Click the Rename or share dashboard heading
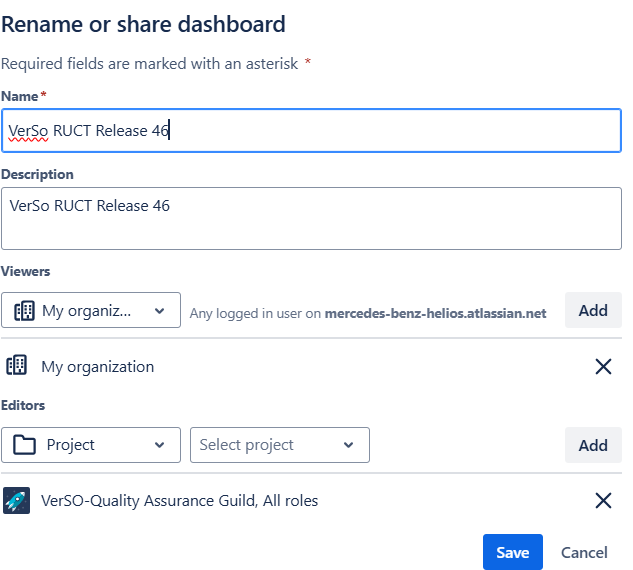The width and height of the screenshot is (633, 570). 143,24
